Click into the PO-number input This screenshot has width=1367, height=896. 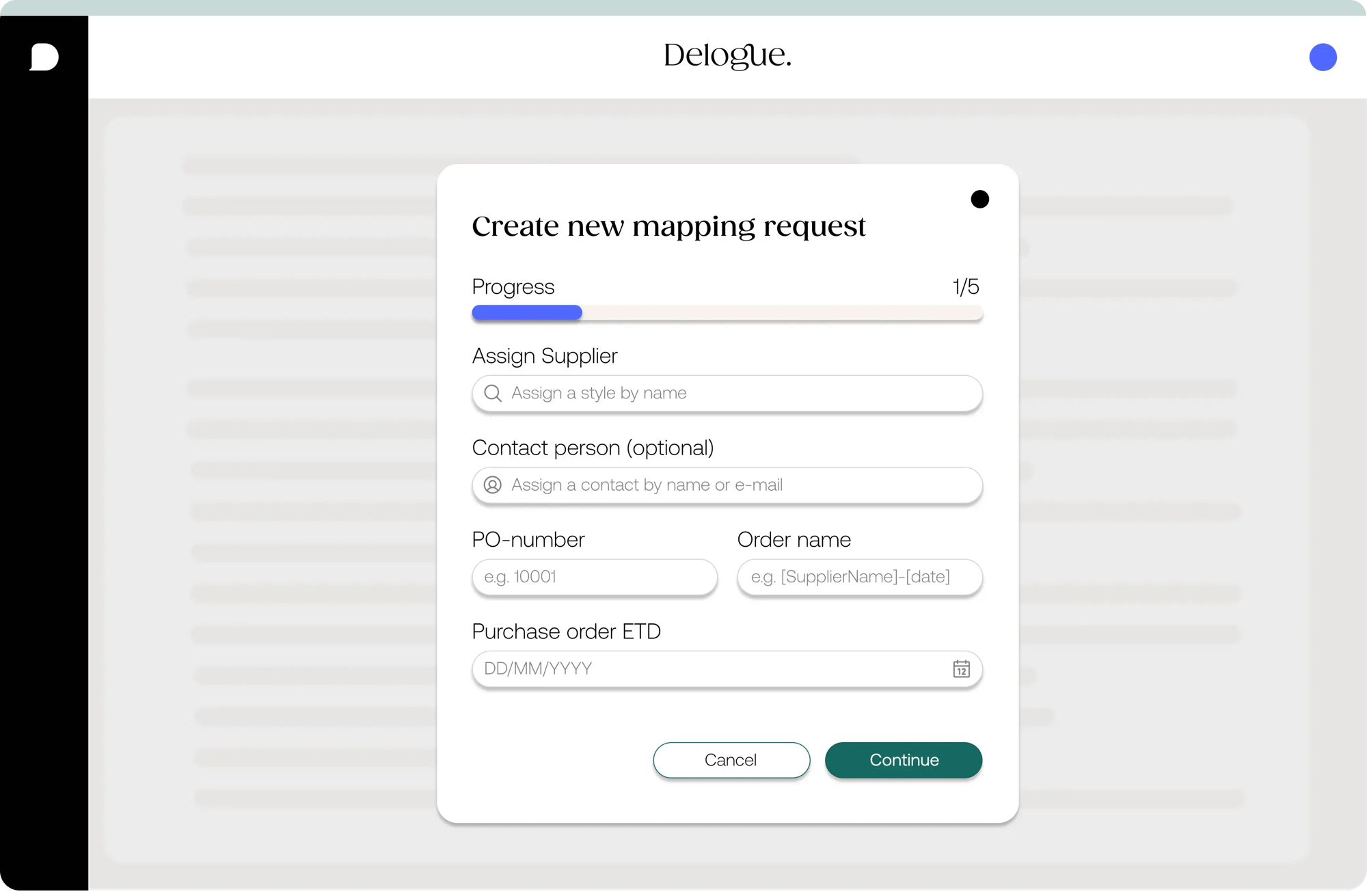point(595,577)
